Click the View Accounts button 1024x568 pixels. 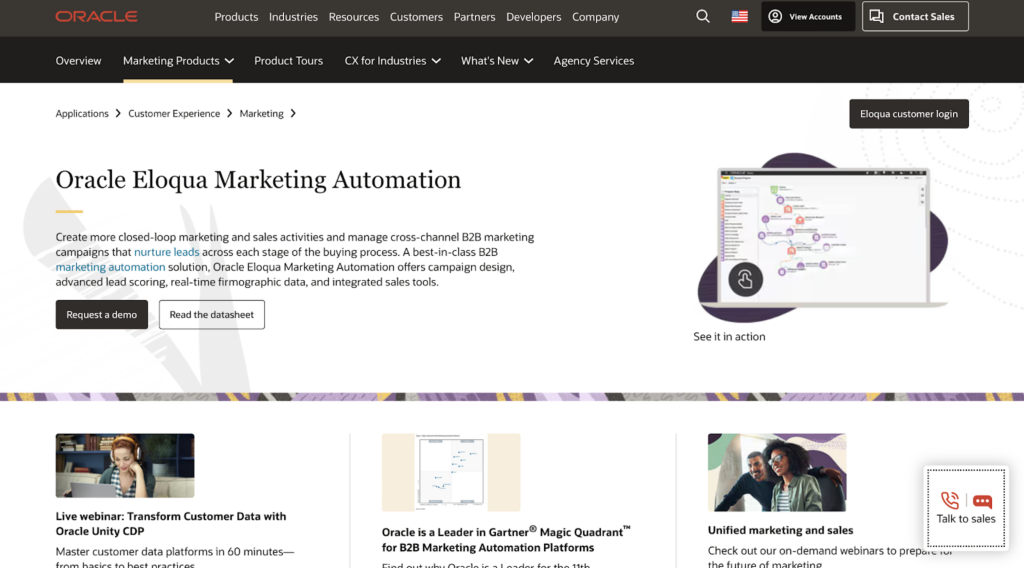[x=808, y=16]
